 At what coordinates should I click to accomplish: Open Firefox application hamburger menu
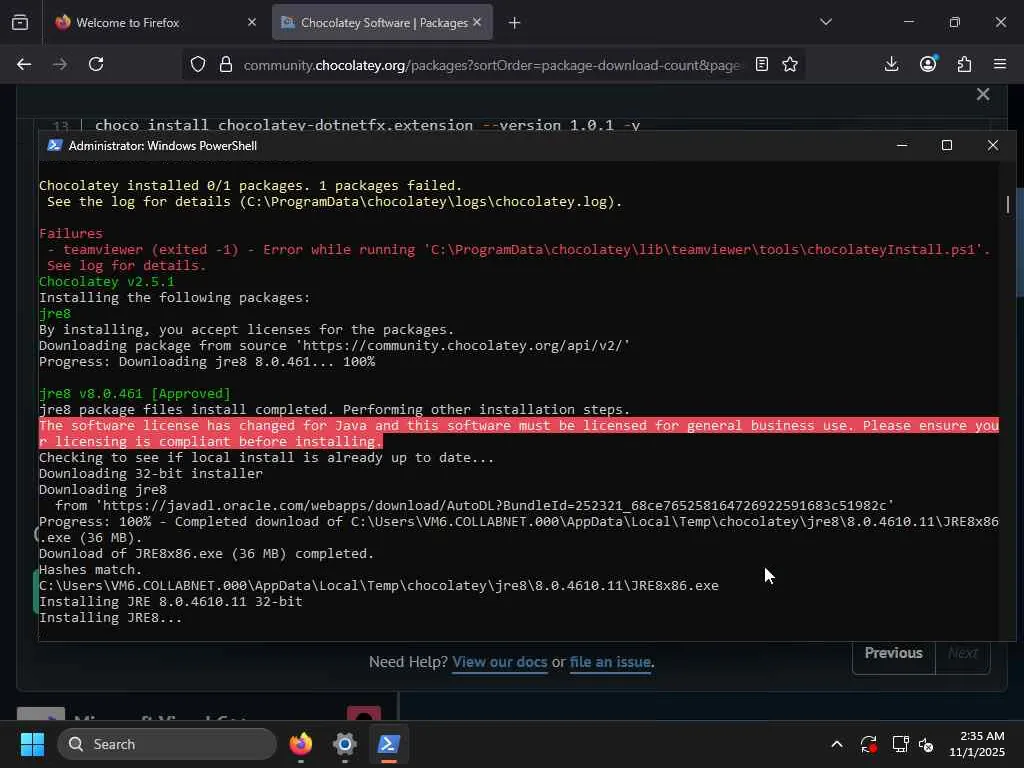click(x=1000, y=64)
